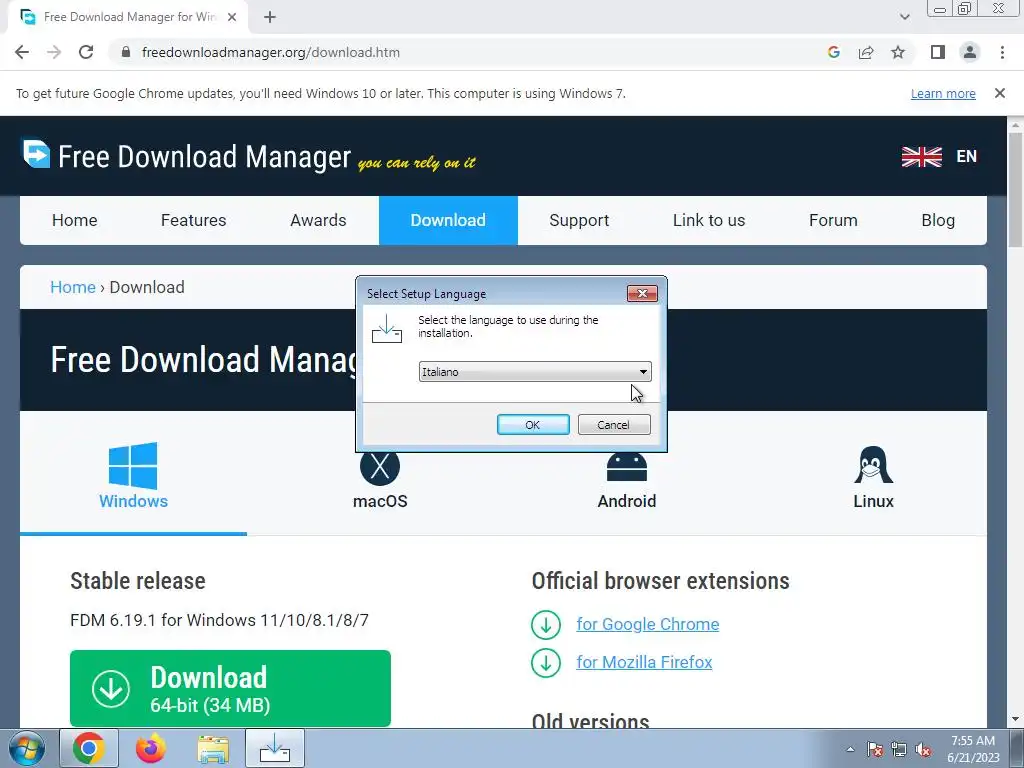Image resolution: width=1024 pixels, height=768 pixels.
Task: Open the Awards menu item
Action: (x=318, y=220)
